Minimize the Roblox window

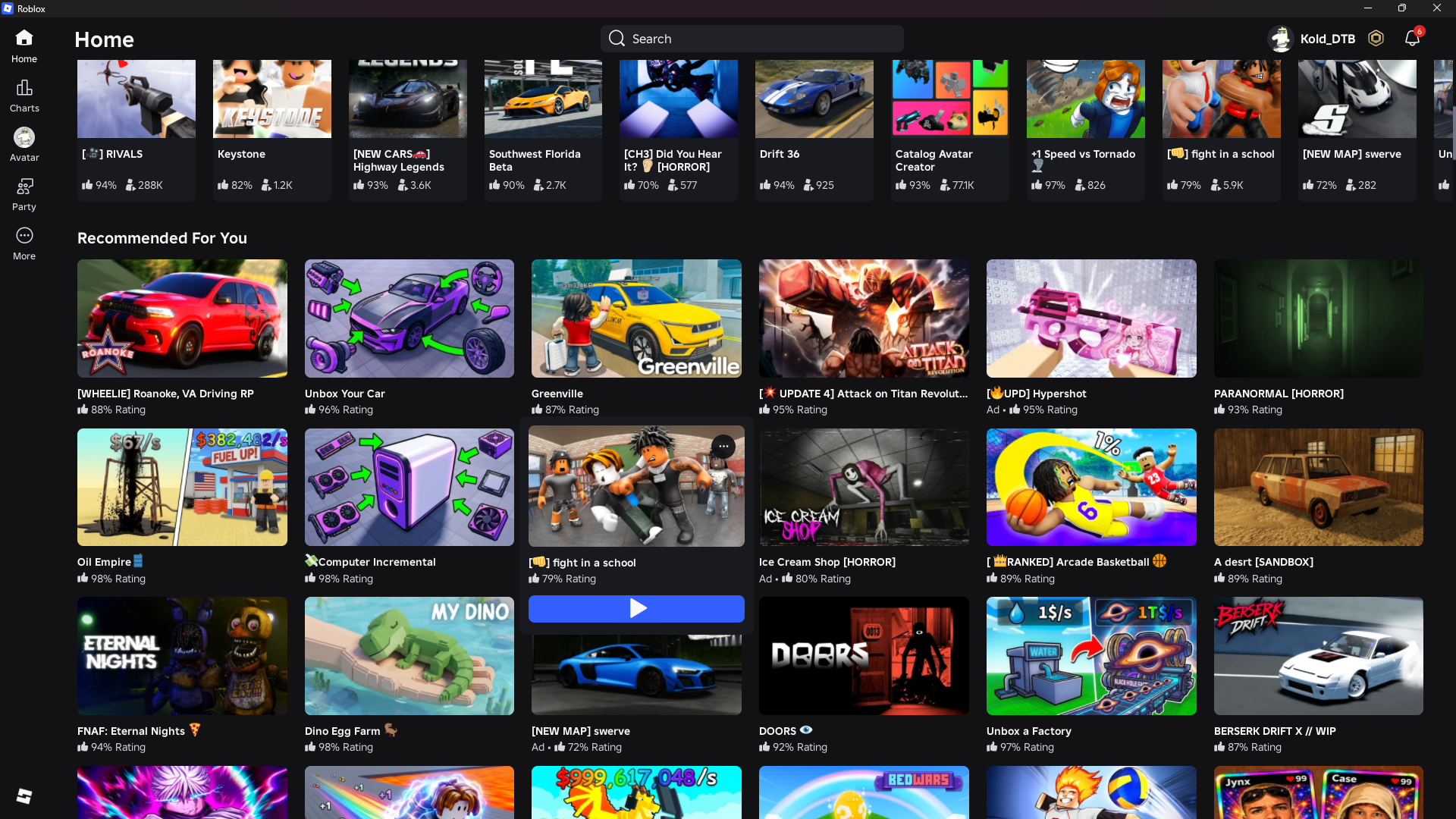[x=1368, y=8]
